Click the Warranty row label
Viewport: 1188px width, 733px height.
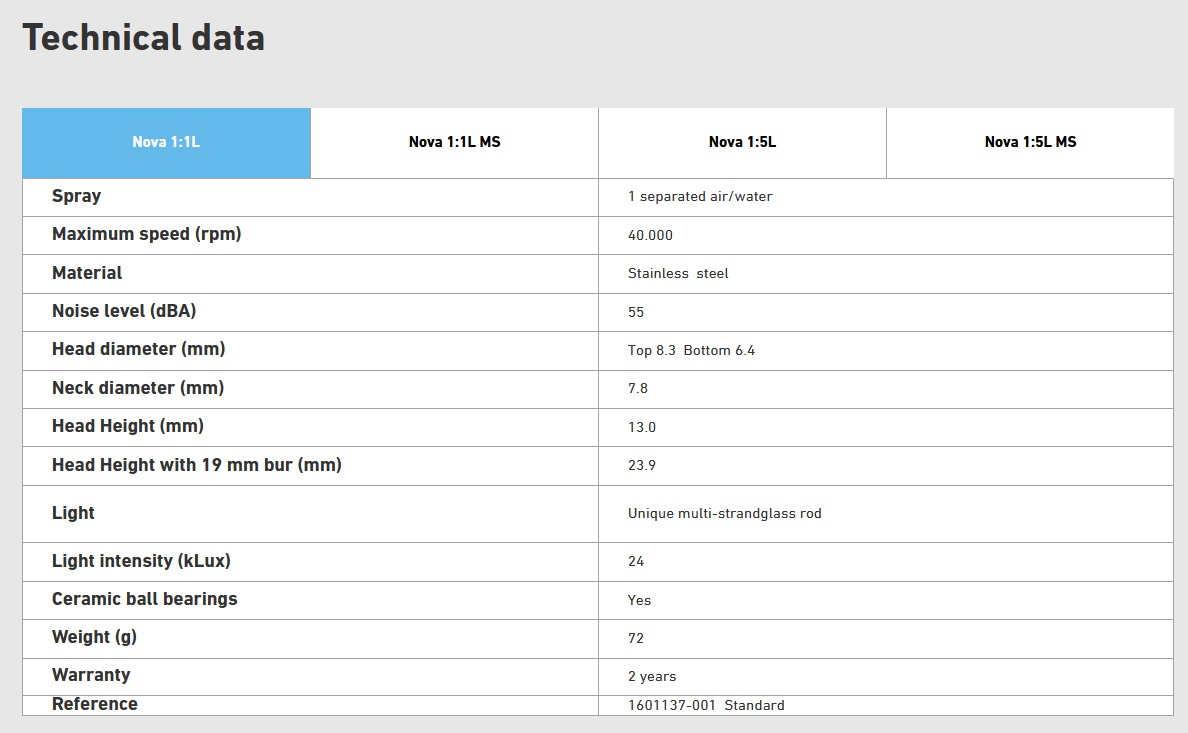91,675
